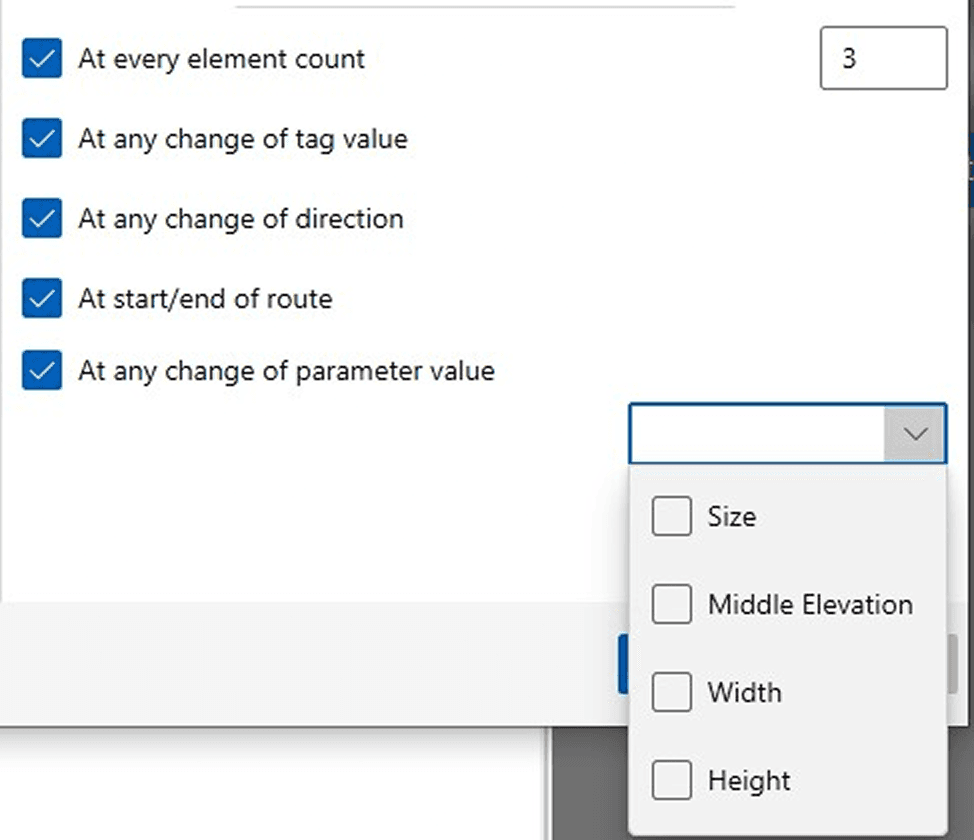Toggle 'At any change of tag value' checkbox

[42, 139]
